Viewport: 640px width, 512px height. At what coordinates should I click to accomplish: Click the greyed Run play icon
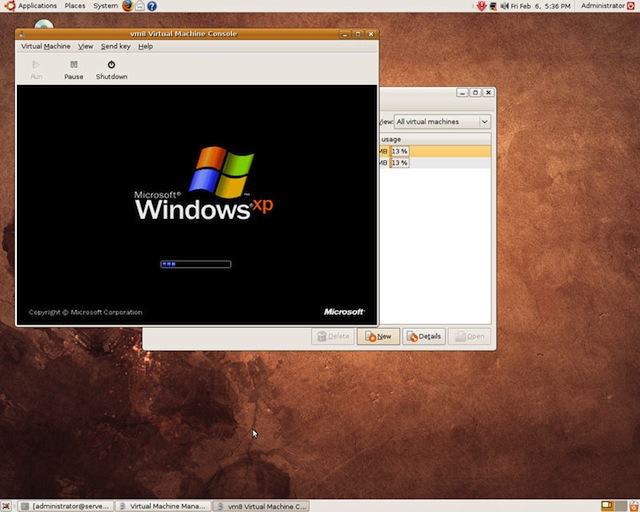pos(36,65)
